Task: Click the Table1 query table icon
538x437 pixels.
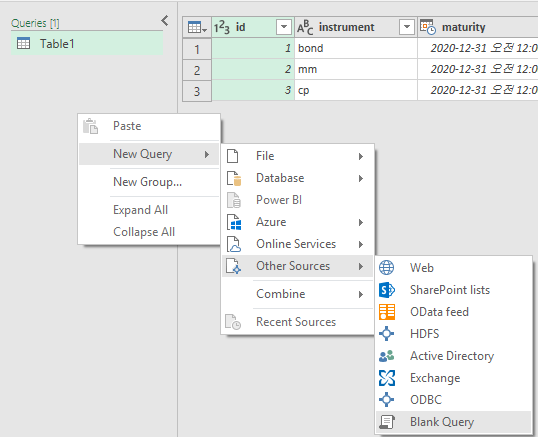Action: [x=24, y=44]
